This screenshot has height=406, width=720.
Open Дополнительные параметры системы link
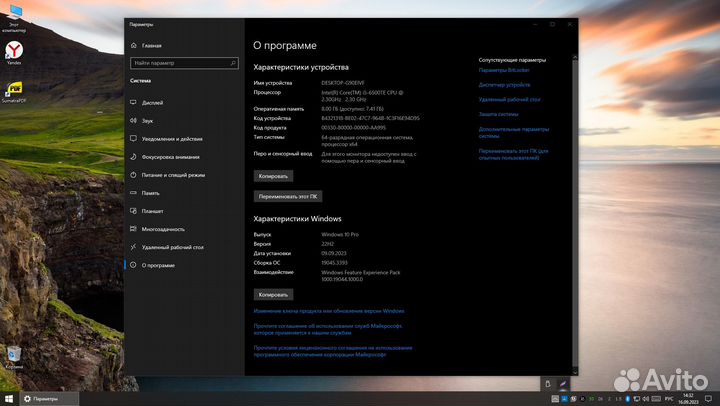(513, 132)
